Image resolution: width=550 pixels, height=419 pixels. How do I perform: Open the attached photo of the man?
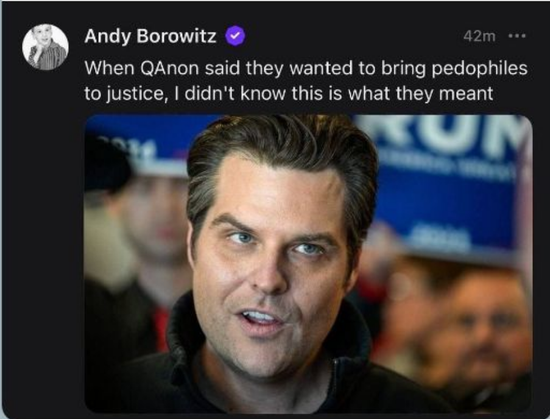309,263
